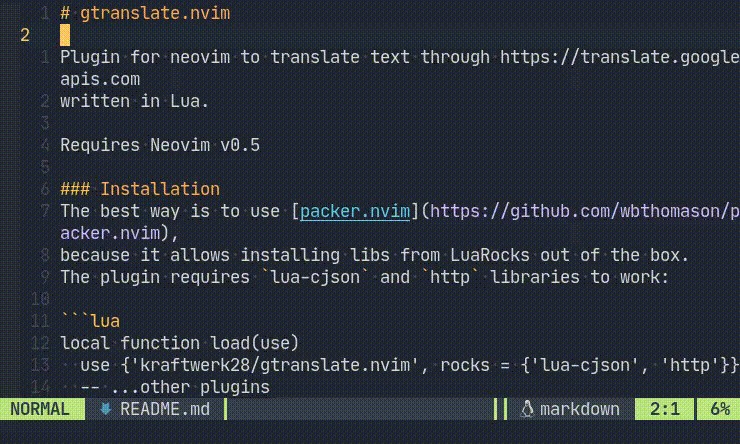This screenshot has height=444, width=740.
Task: Click the `http` inline code word
Action: pyautogui.click(x=450, y=277)
